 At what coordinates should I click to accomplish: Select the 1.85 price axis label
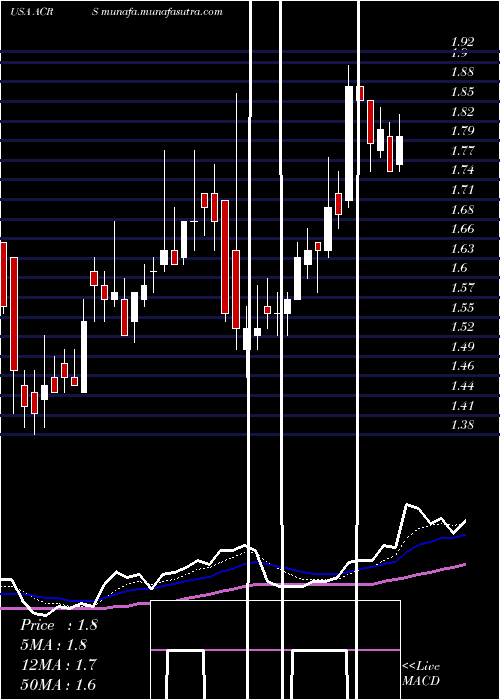click(x=462, y=92)
